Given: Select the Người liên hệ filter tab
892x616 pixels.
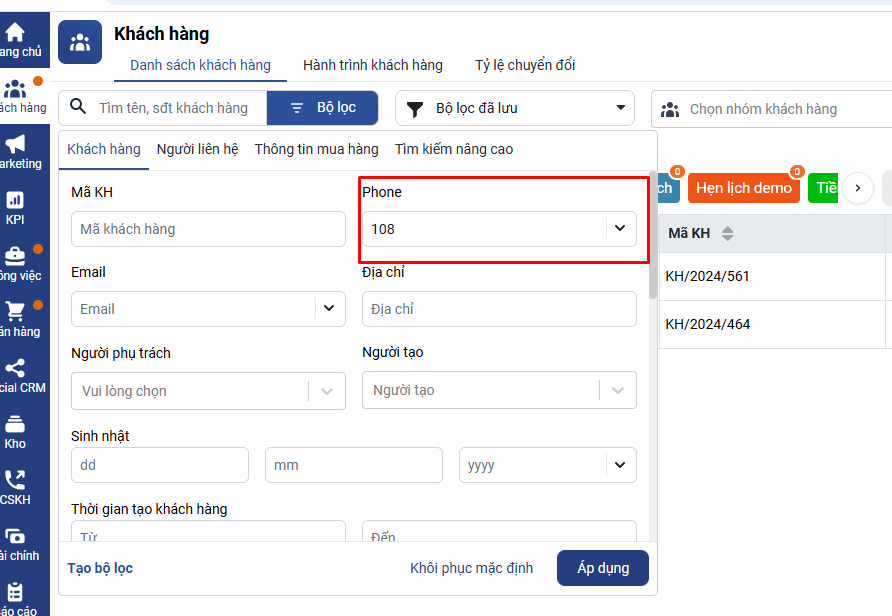Looking at the screenshot, I should coord(197,149).
